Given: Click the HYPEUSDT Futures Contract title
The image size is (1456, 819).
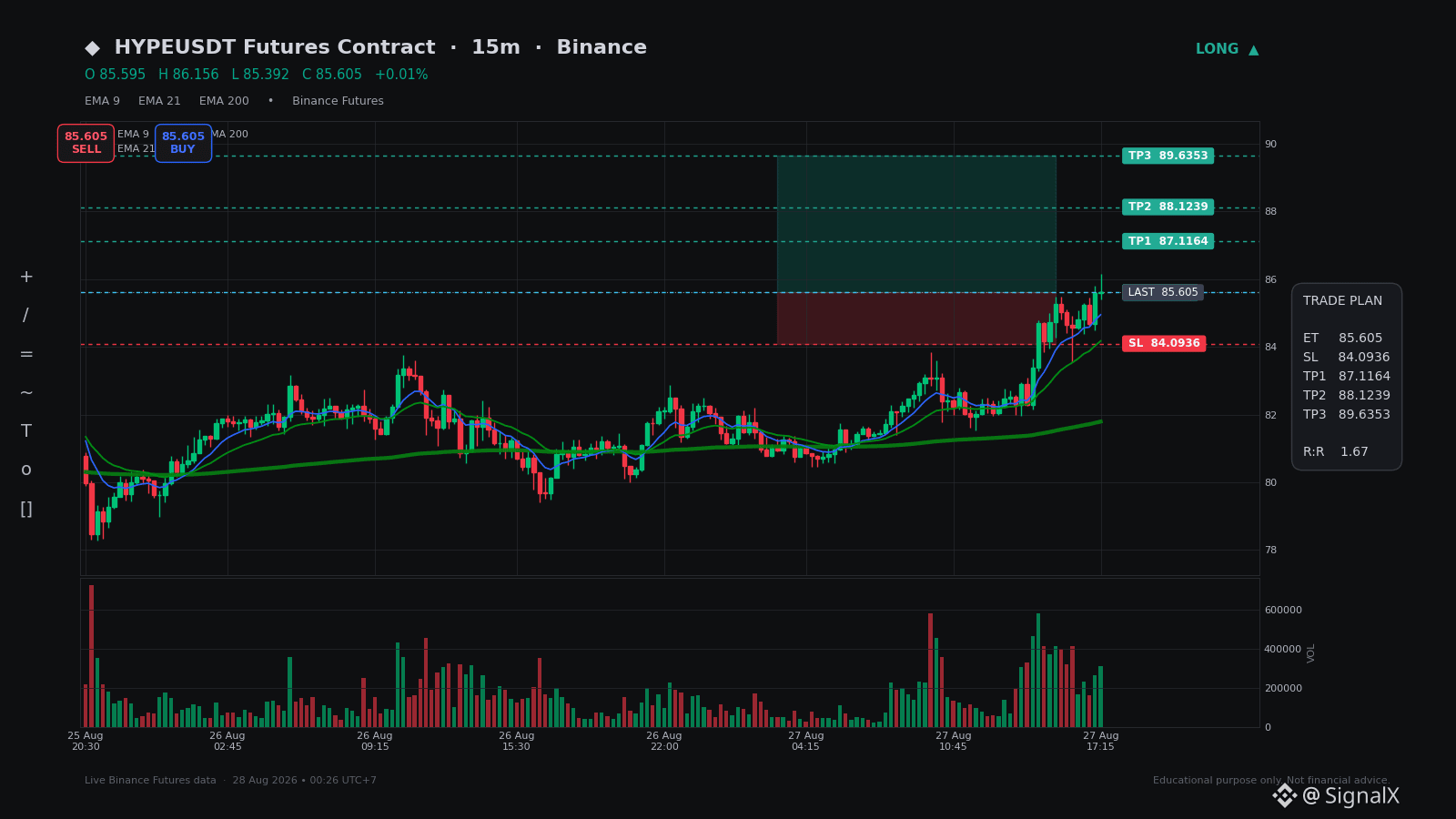Looking at the screenshot, I should 275,47.
